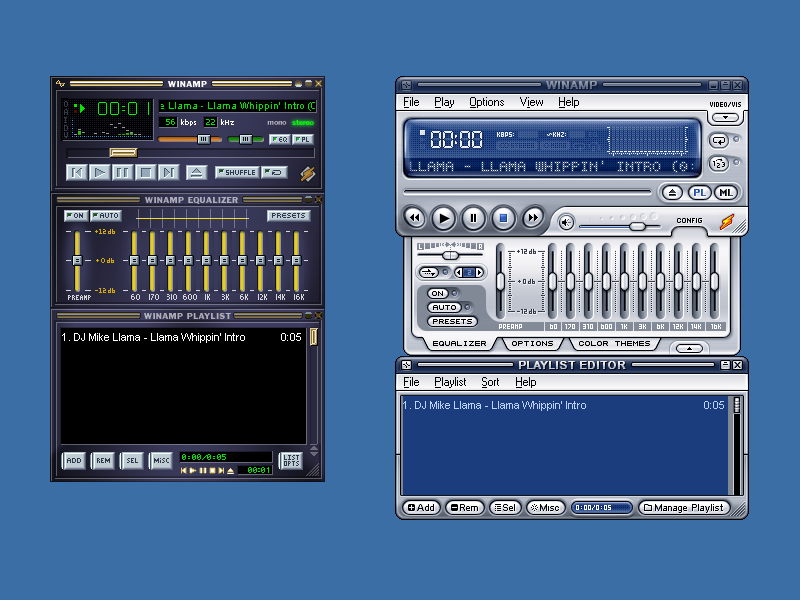Click 16K band slider in classic equalizer
800x600 pixels.
296,260
